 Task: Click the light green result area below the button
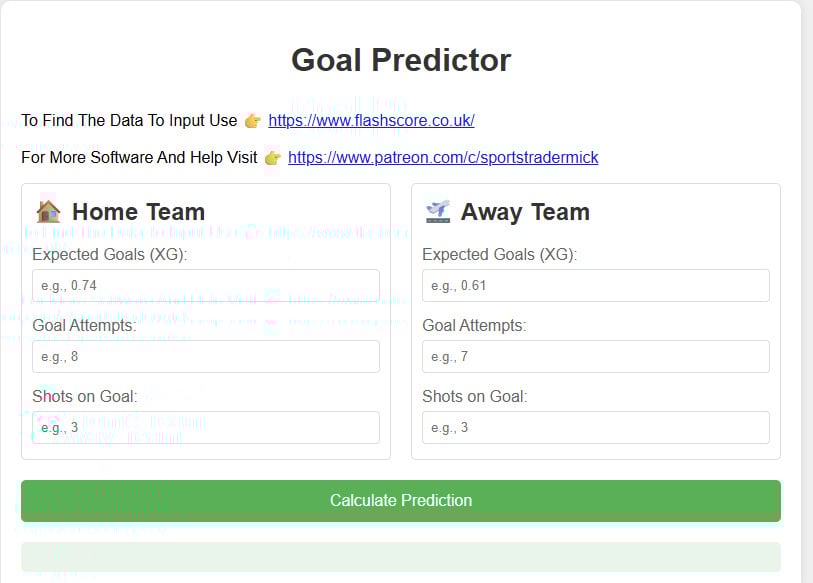[x=401, y=557]
